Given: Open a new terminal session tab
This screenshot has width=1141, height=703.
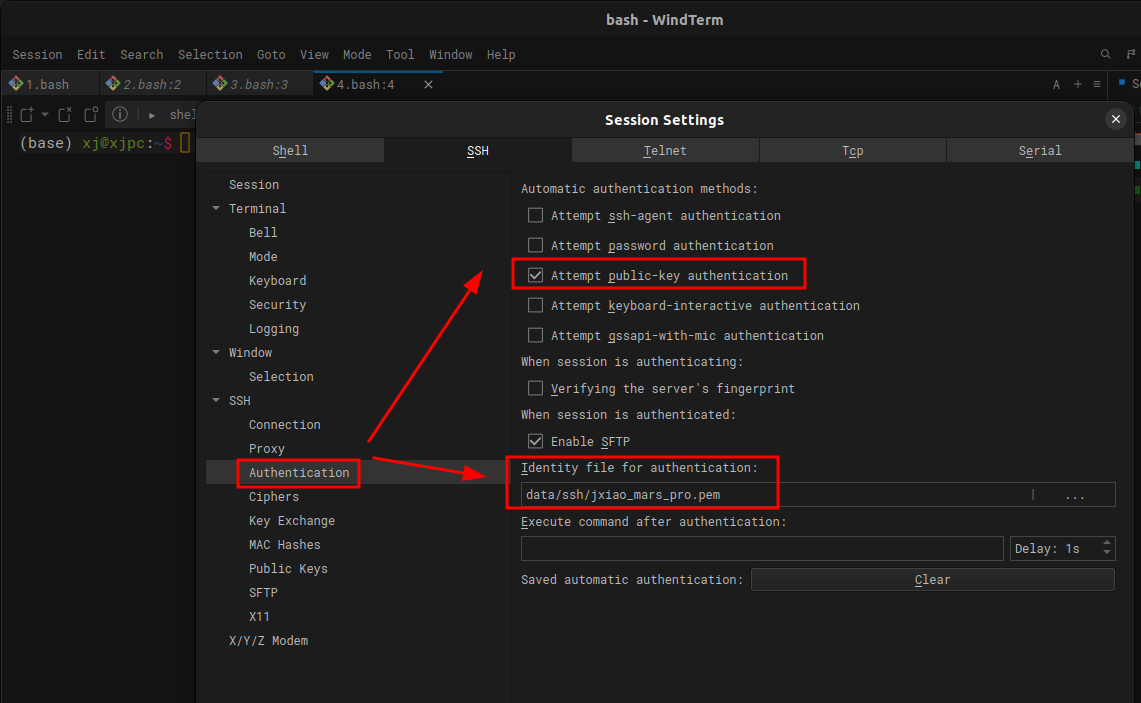Looking at the screenshot, I should [27, 114].
